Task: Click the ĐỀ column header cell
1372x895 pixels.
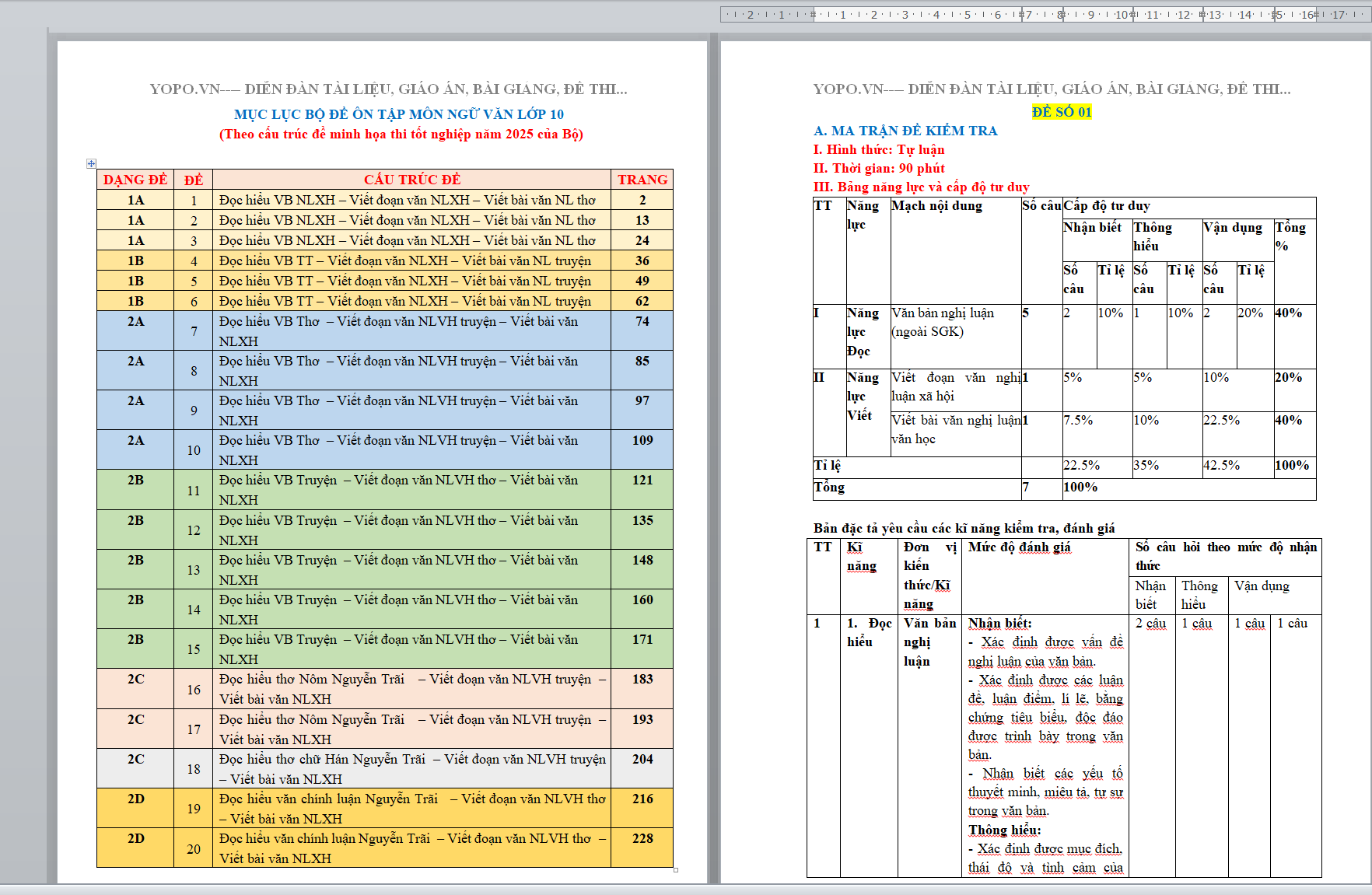Action: (194, 180)
